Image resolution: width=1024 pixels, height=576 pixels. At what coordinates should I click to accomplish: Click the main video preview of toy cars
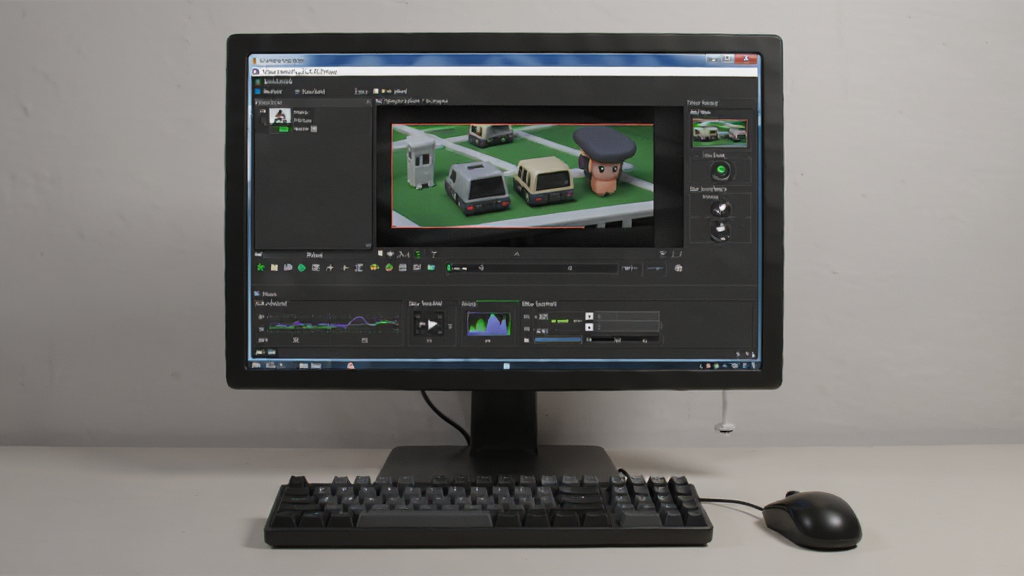(522, 176)
